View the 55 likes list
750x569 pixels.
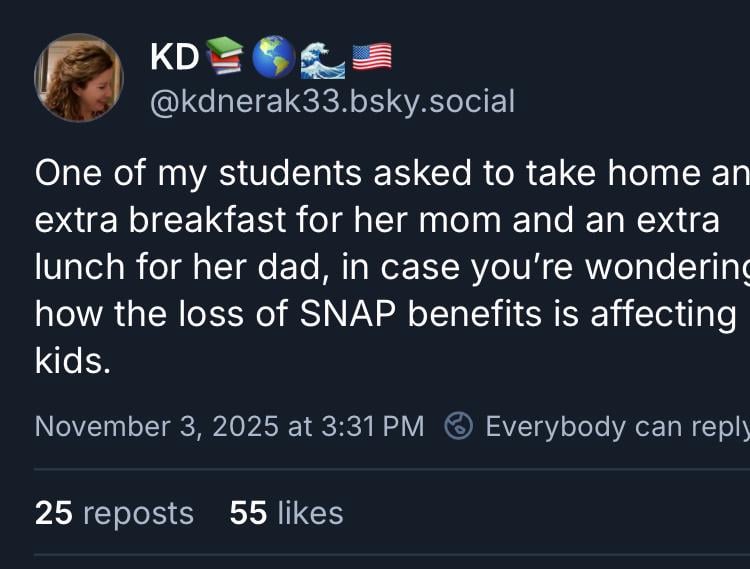tap(286, 513)
